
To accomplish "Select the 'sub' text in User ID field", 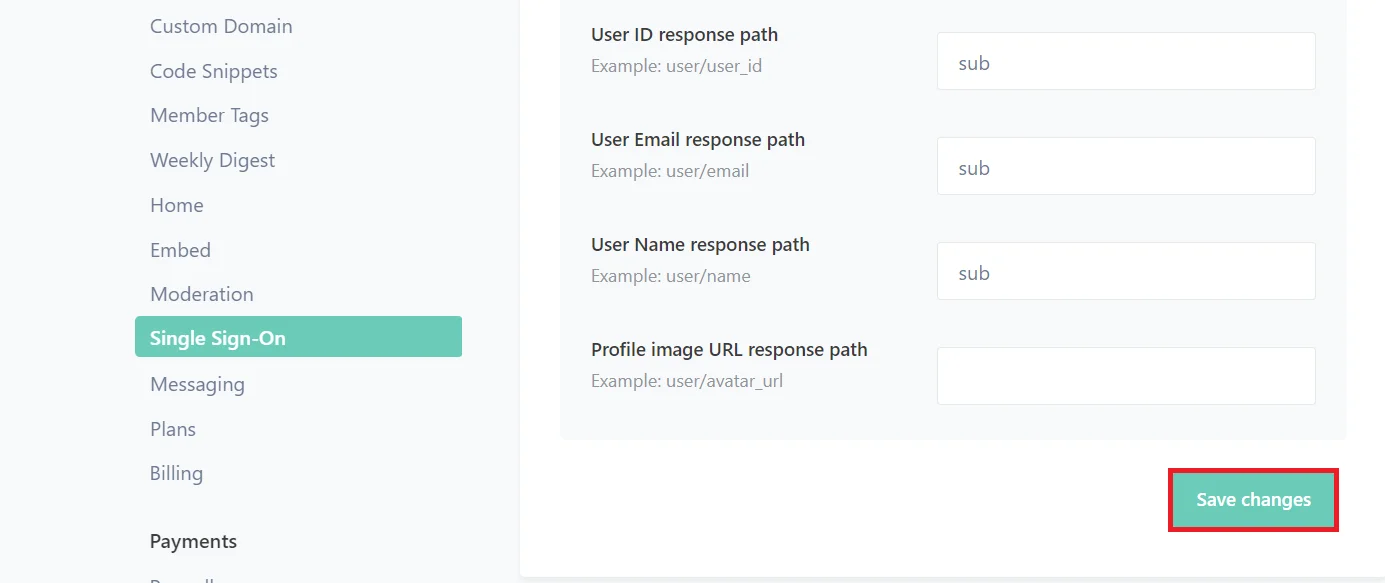I will [973, 61].
